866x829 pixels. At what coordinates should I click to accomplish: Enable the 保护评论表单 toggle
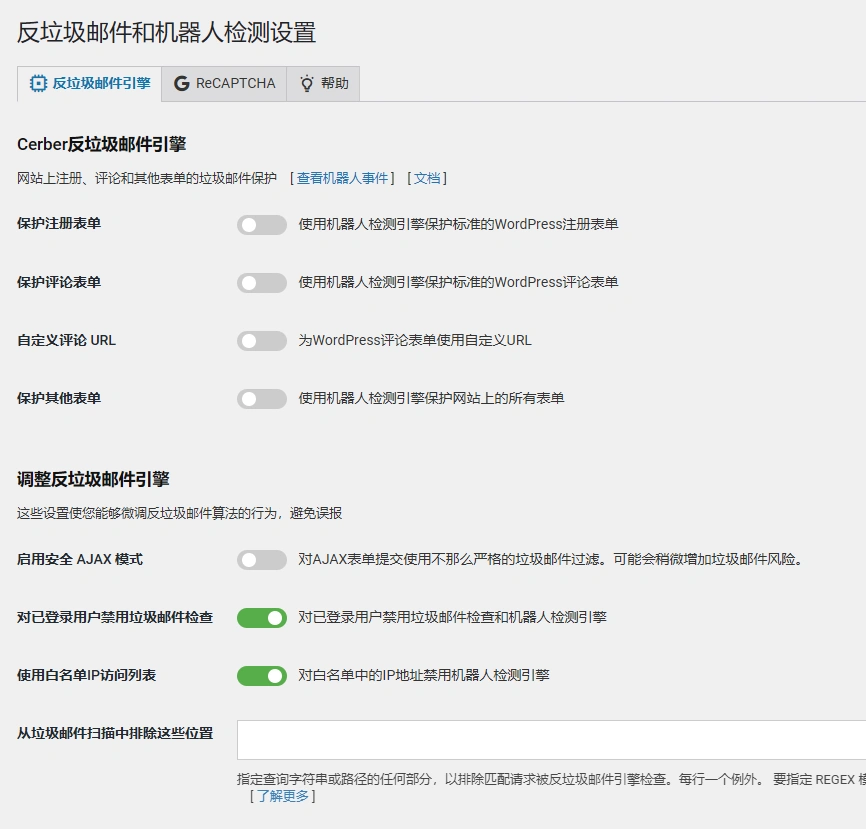(261, 282)
